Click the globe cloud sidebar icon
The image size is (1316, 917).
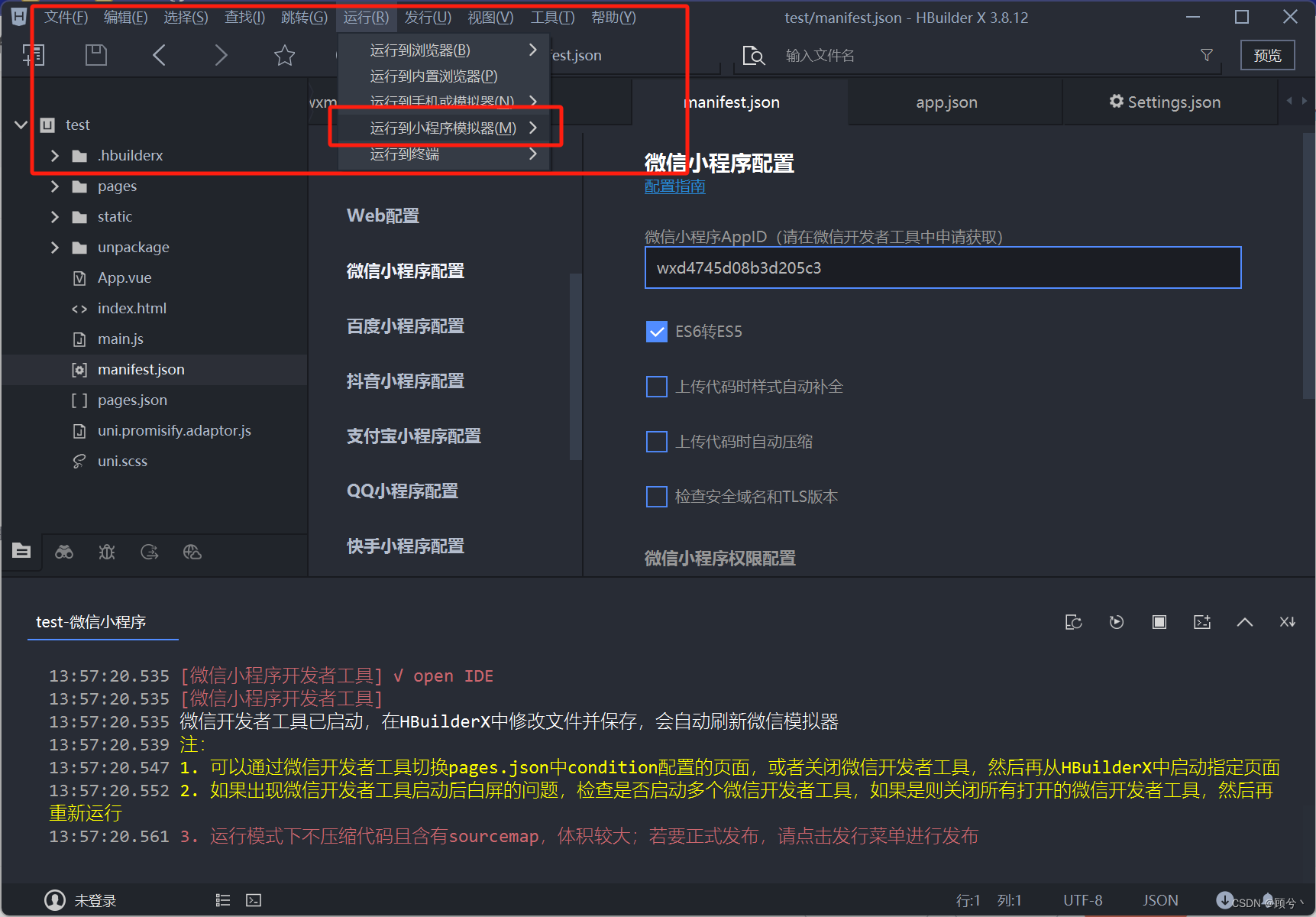tap(192, 552)
